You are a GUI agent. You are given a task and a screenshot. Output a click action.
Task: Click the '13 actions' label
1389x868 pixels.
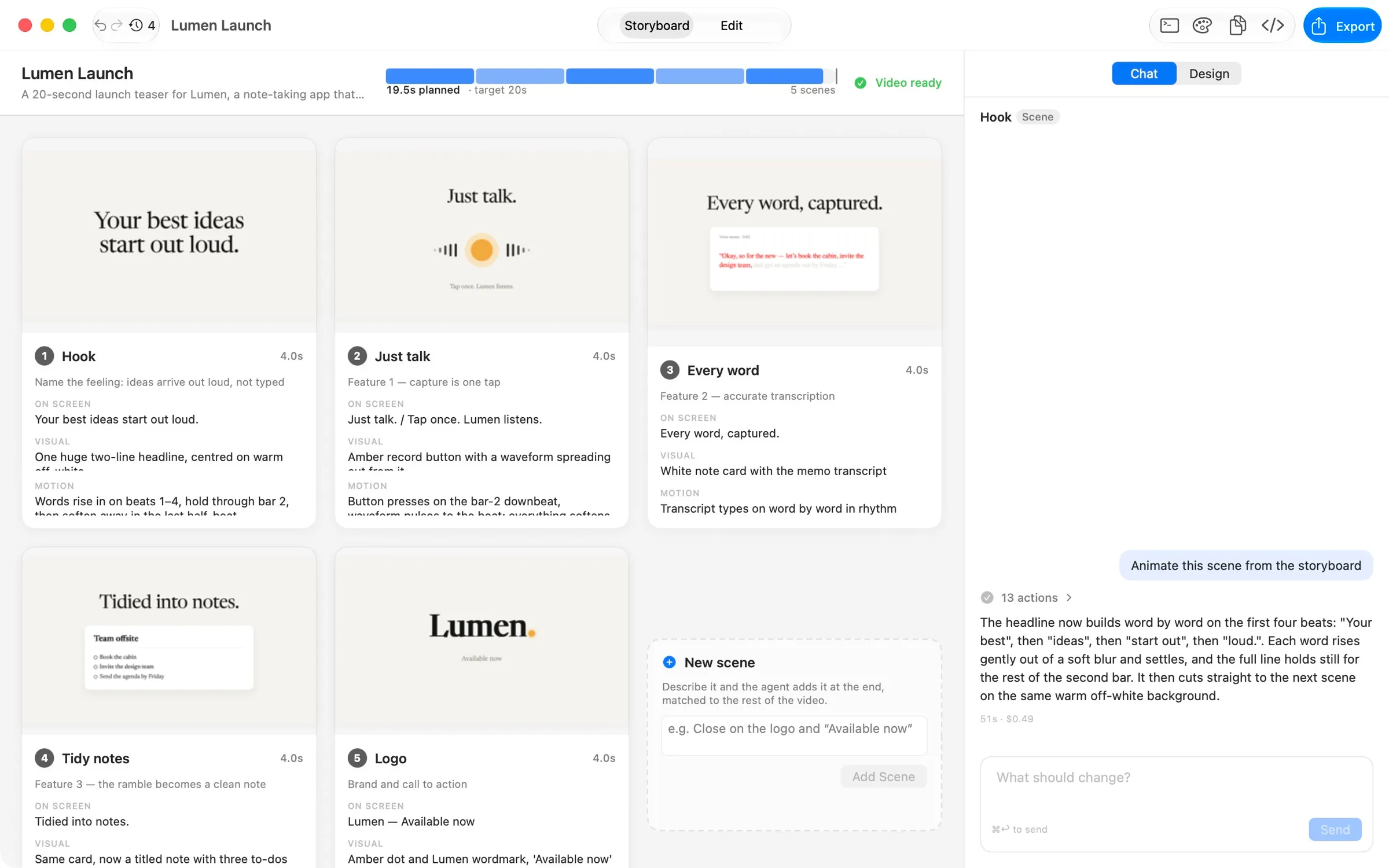click(x=1029, y=597)
